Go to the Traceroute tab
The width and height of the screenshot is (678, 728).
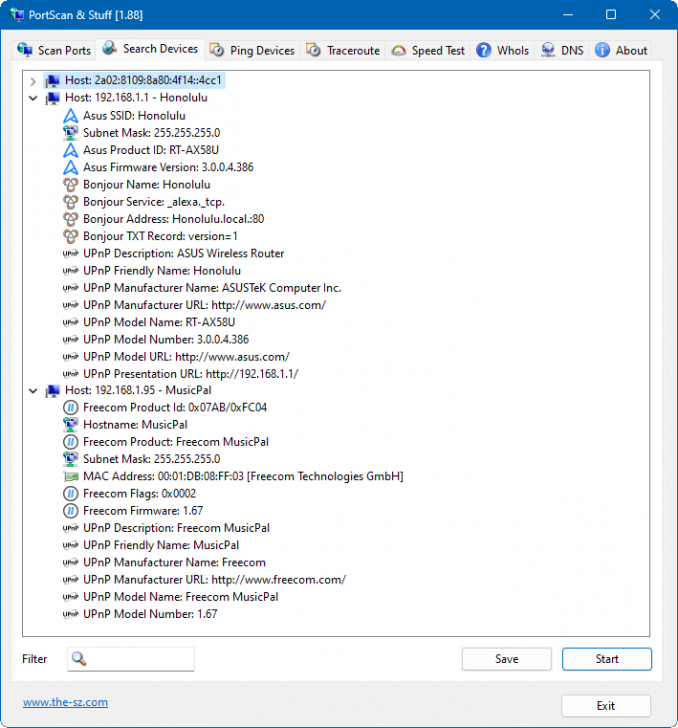point(343,50)
